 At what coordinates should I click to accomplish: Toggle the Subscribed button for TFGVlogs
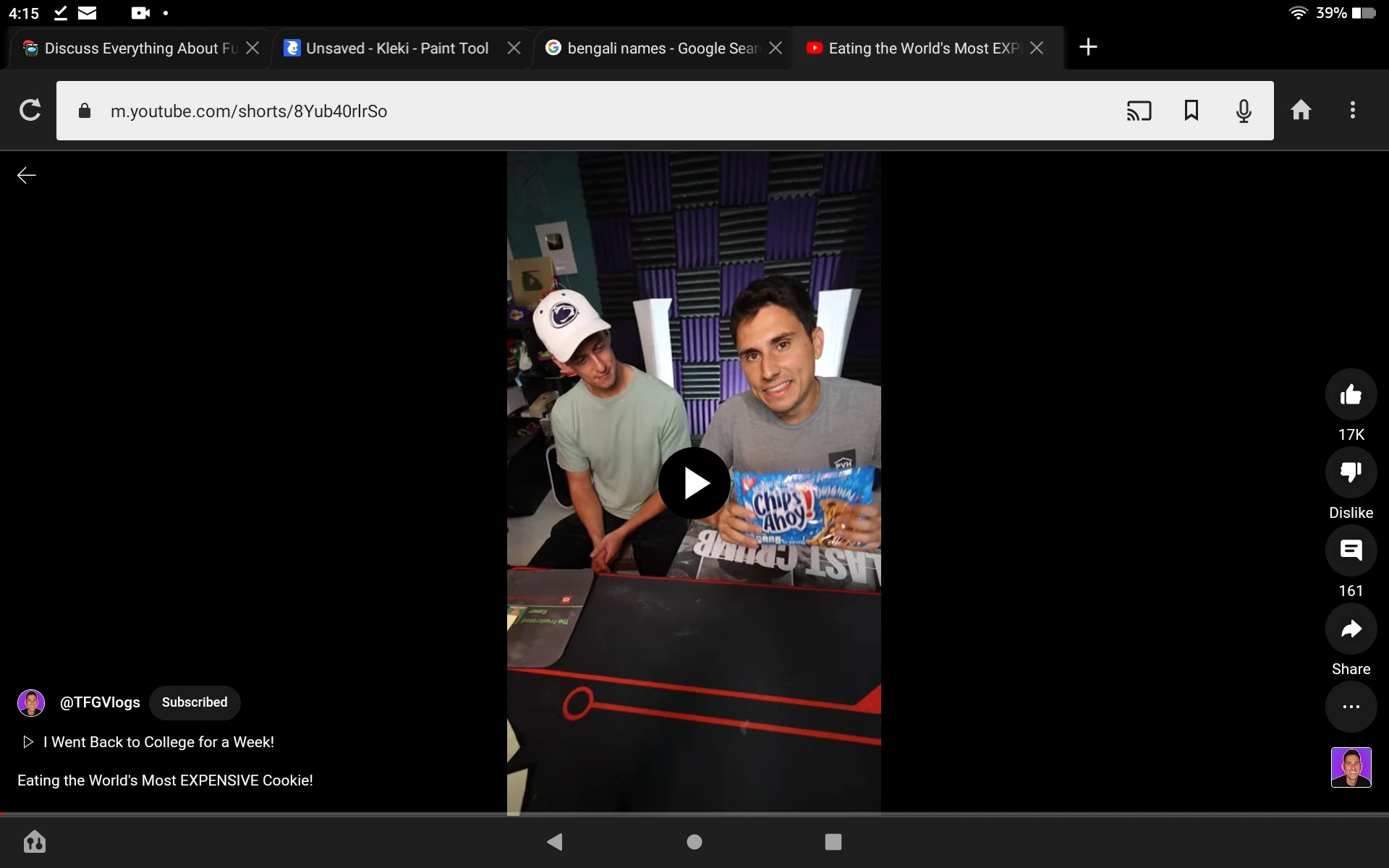pyautogui.click(x=194, y=702)
